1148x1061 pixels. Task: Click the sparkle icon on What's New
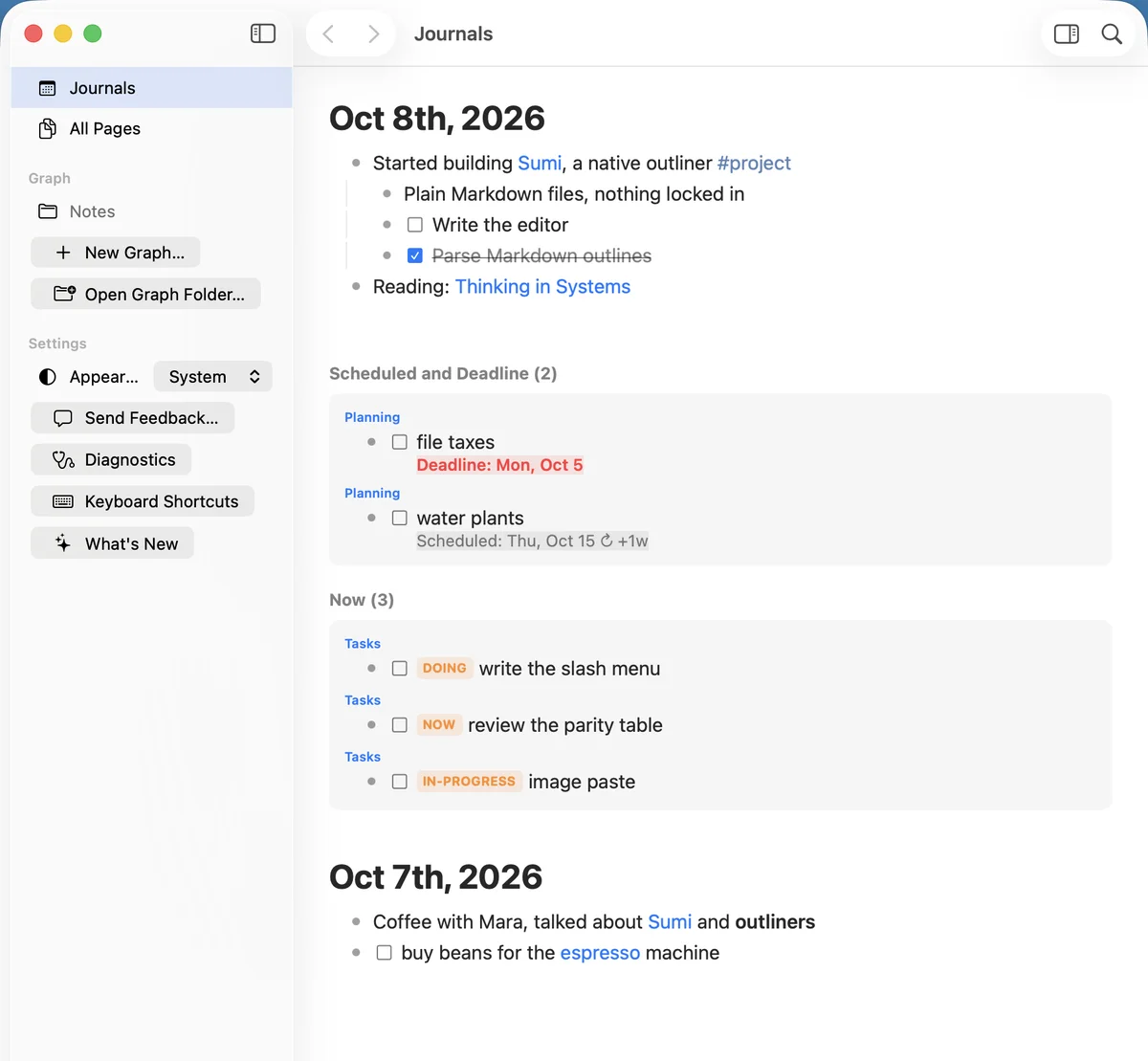coord(63,543)
